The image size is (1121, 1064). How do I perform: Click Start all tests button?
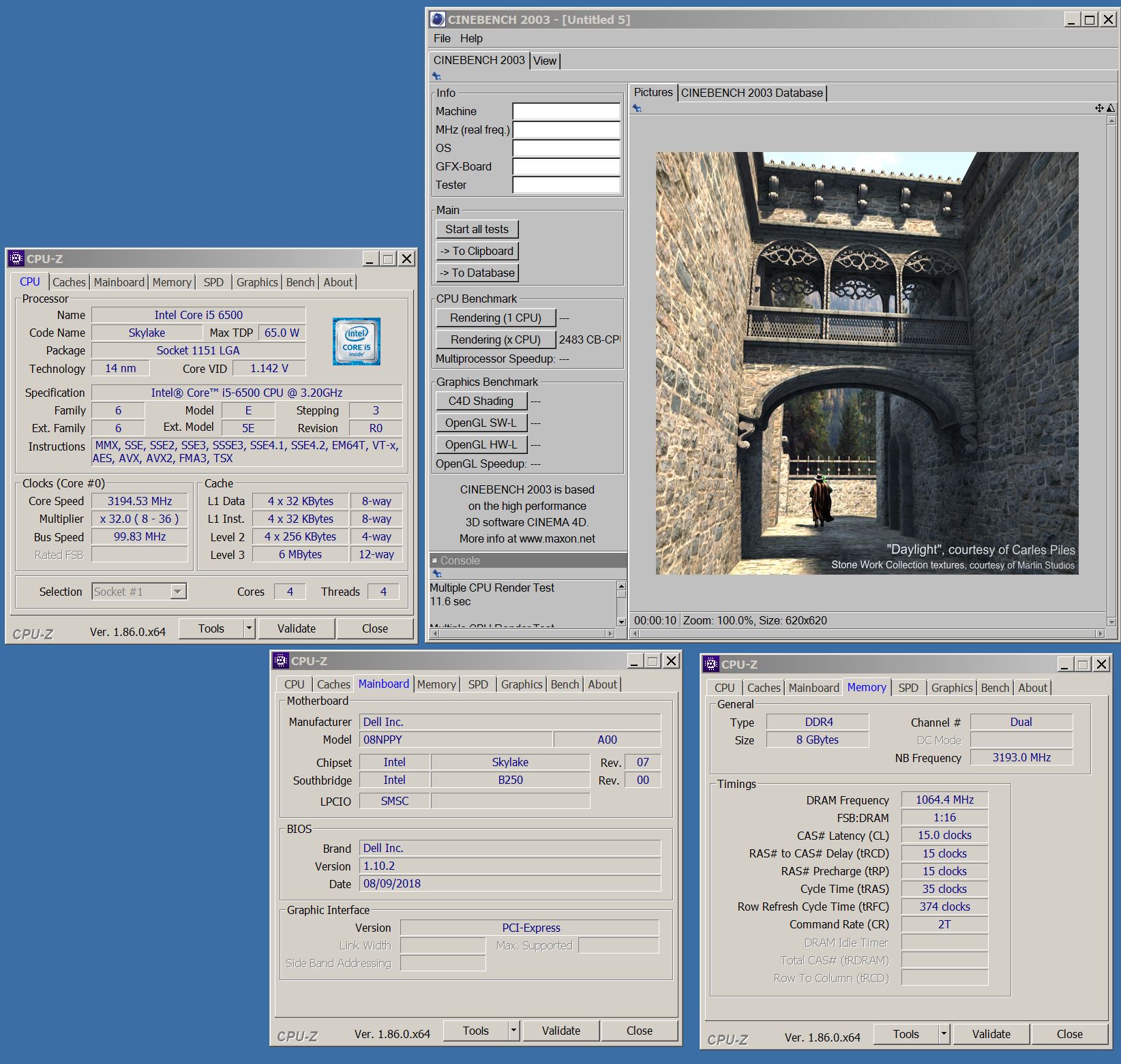pos(477,229)
